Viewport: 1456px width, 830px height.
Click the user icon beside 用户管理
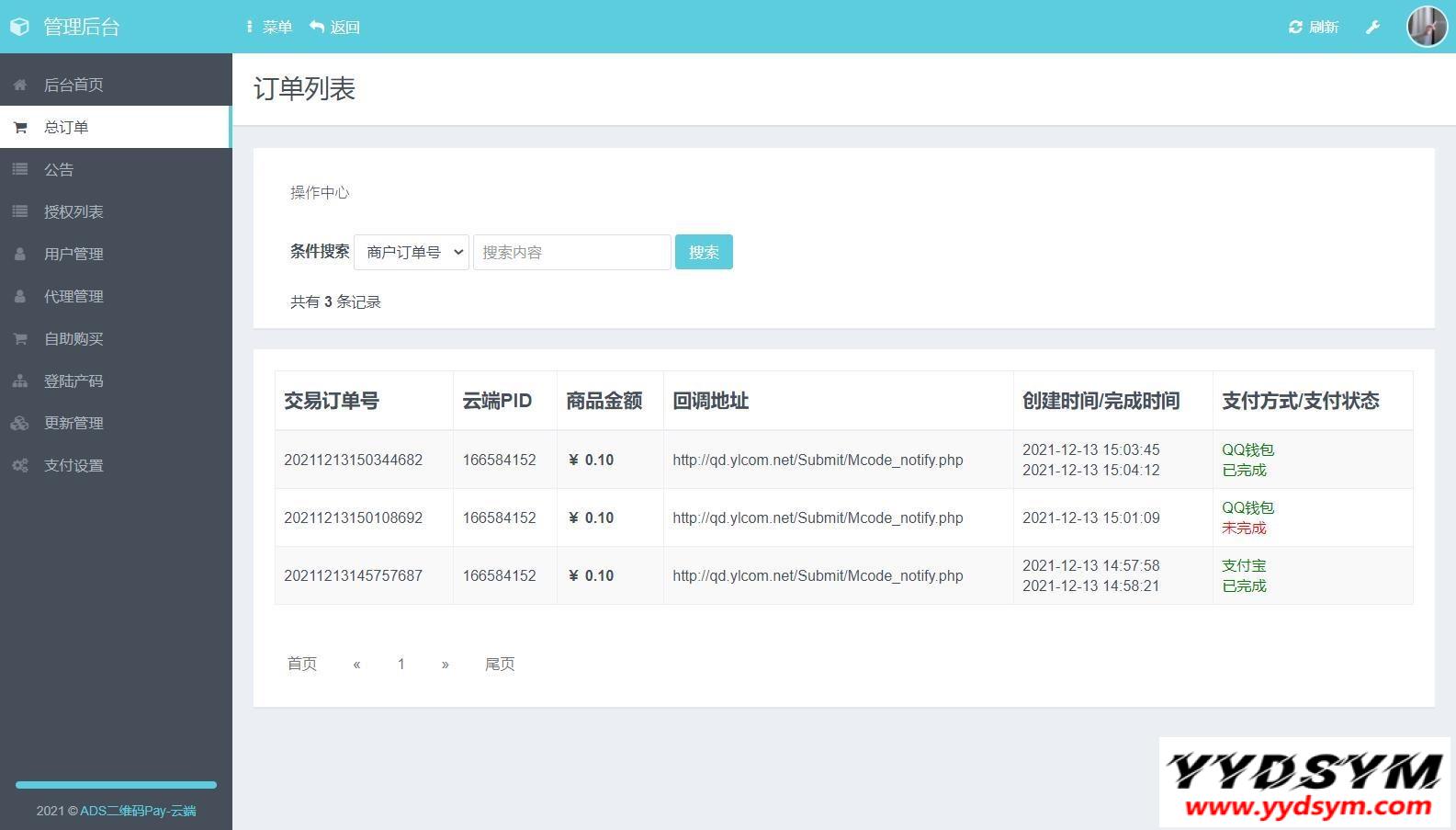click(x=20, y=255)
